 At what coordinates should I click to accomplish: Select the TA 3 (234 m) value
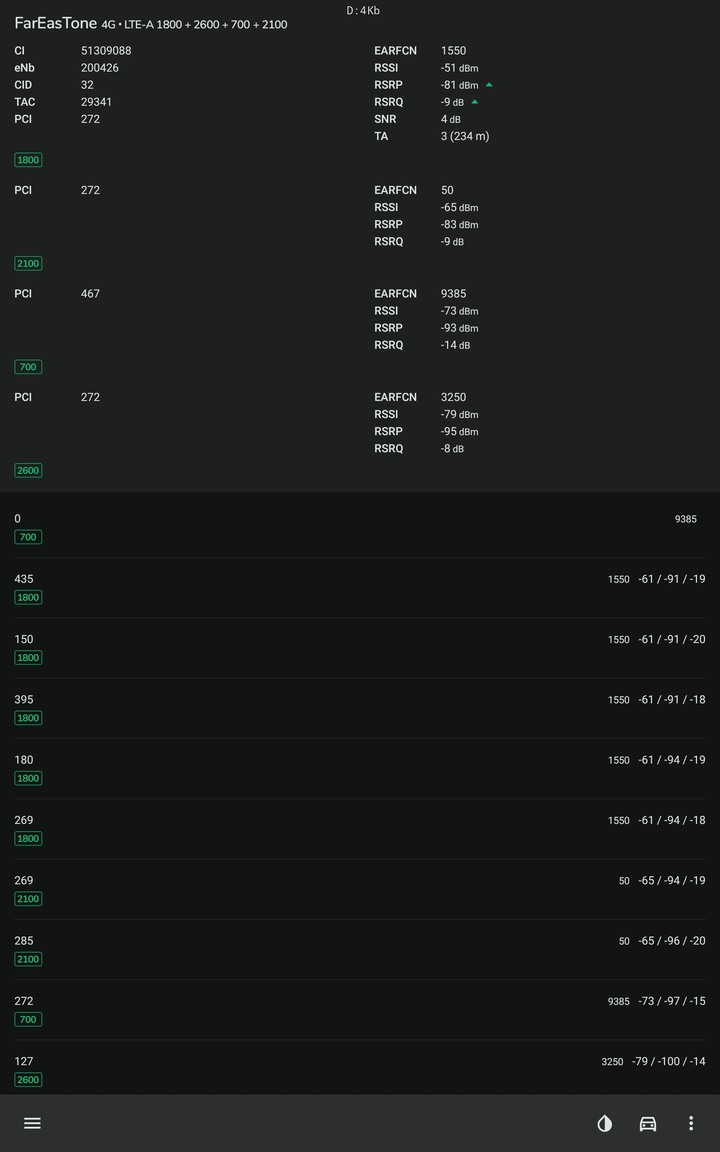tap(464, 136)
